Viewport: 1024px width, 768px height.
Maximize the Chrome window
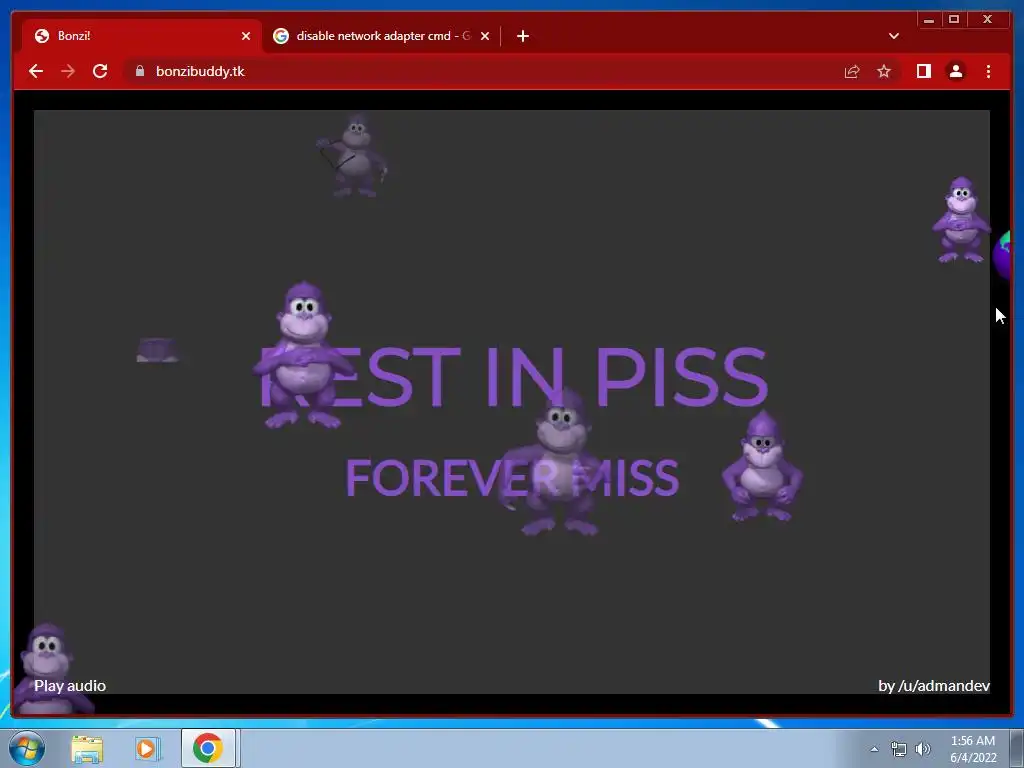954,20
